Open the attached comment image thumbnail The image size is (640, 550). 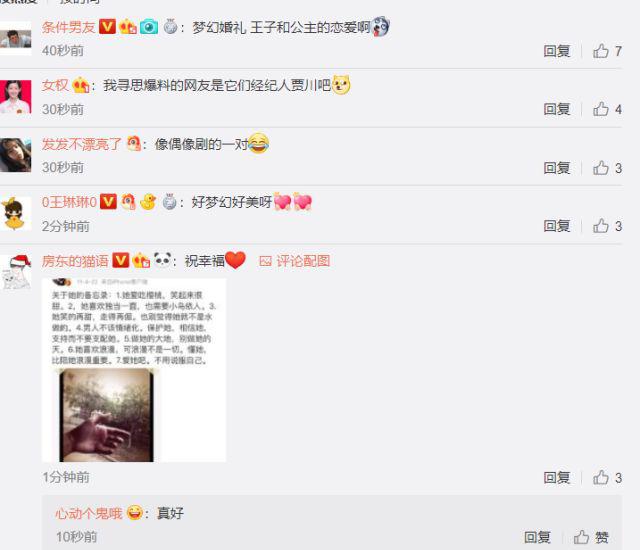point(134,370)
